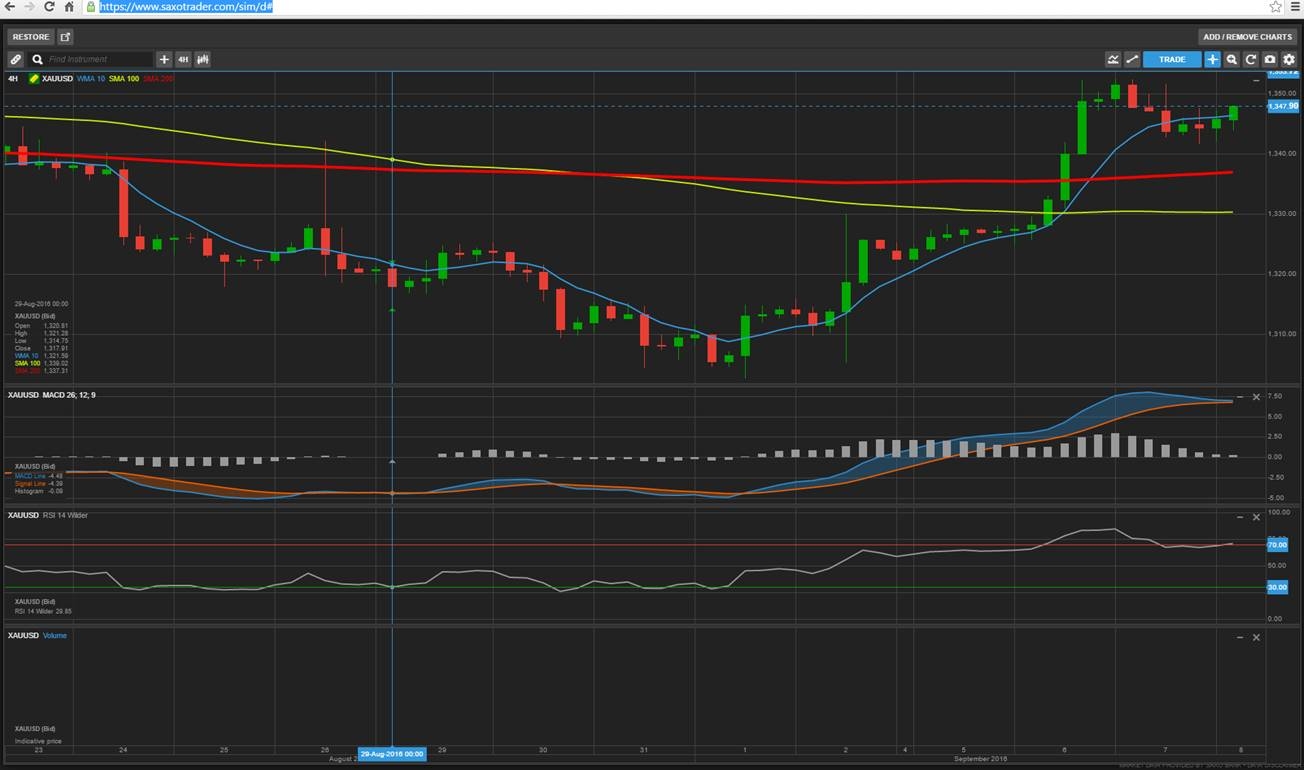Go back in browser
This screenshot has width=1304, height=770.
(10, 7)
